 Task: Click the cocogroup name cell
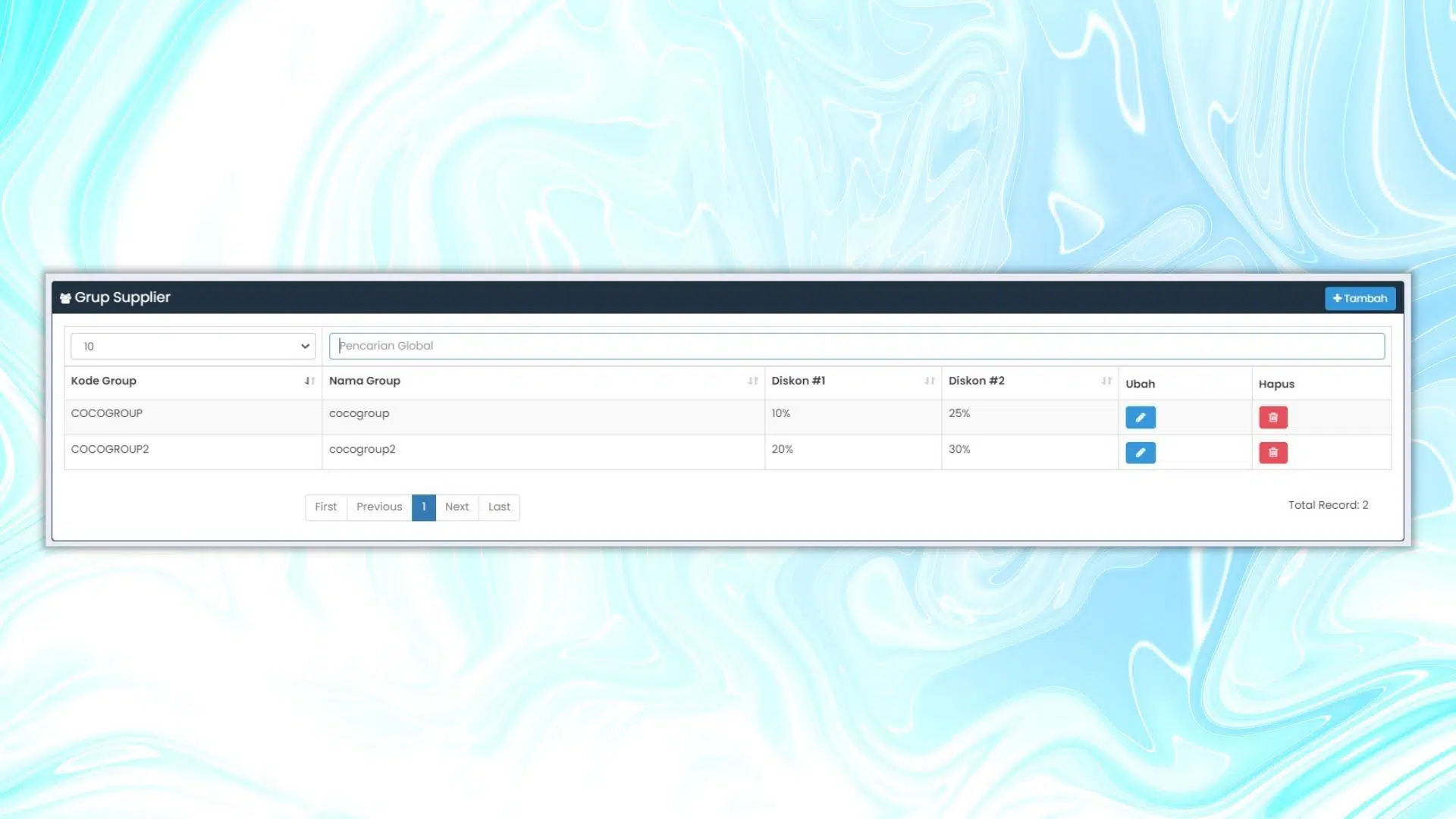point(543,417)
